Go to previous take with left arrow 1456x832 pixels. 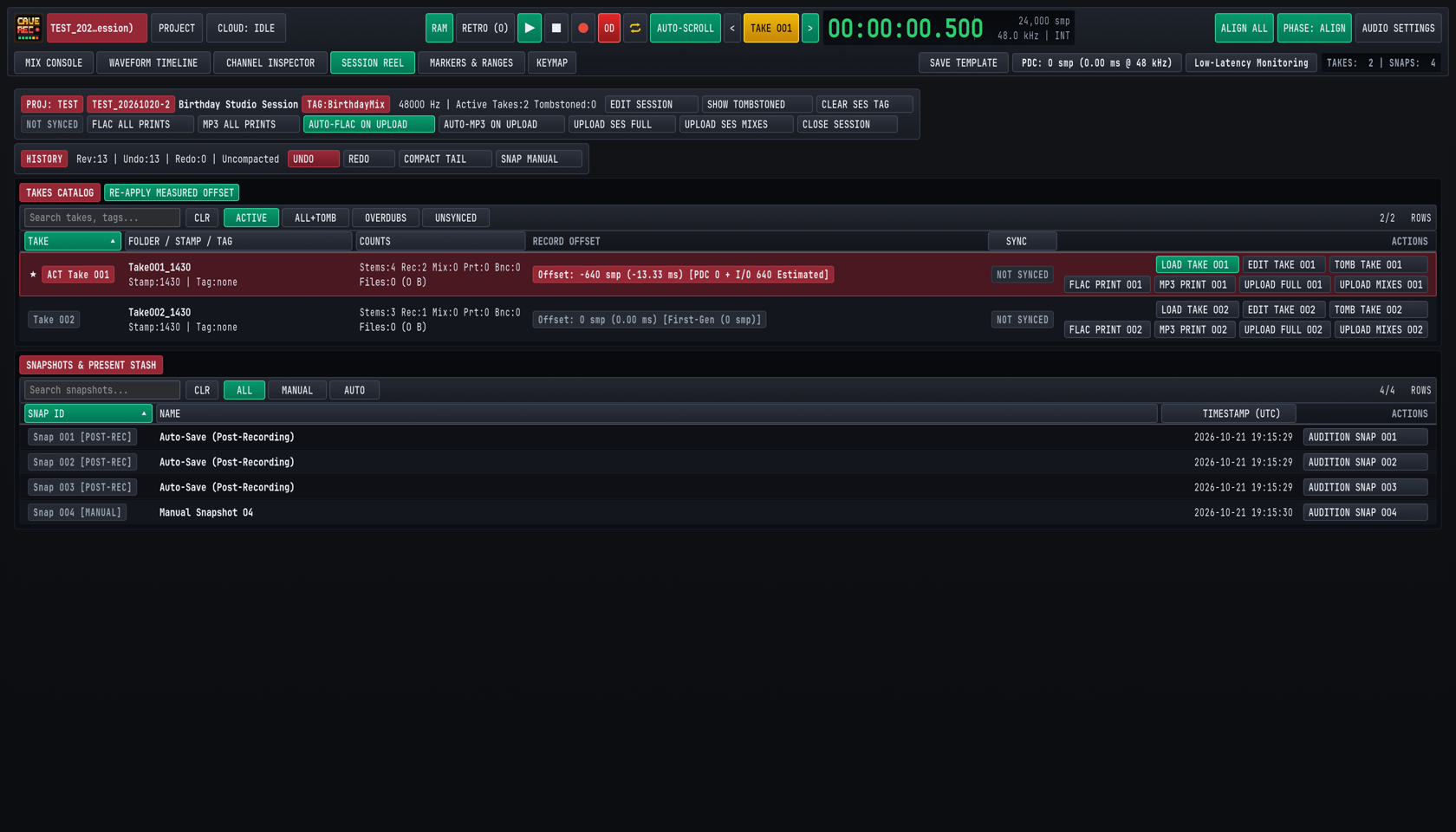pos(732,28)
